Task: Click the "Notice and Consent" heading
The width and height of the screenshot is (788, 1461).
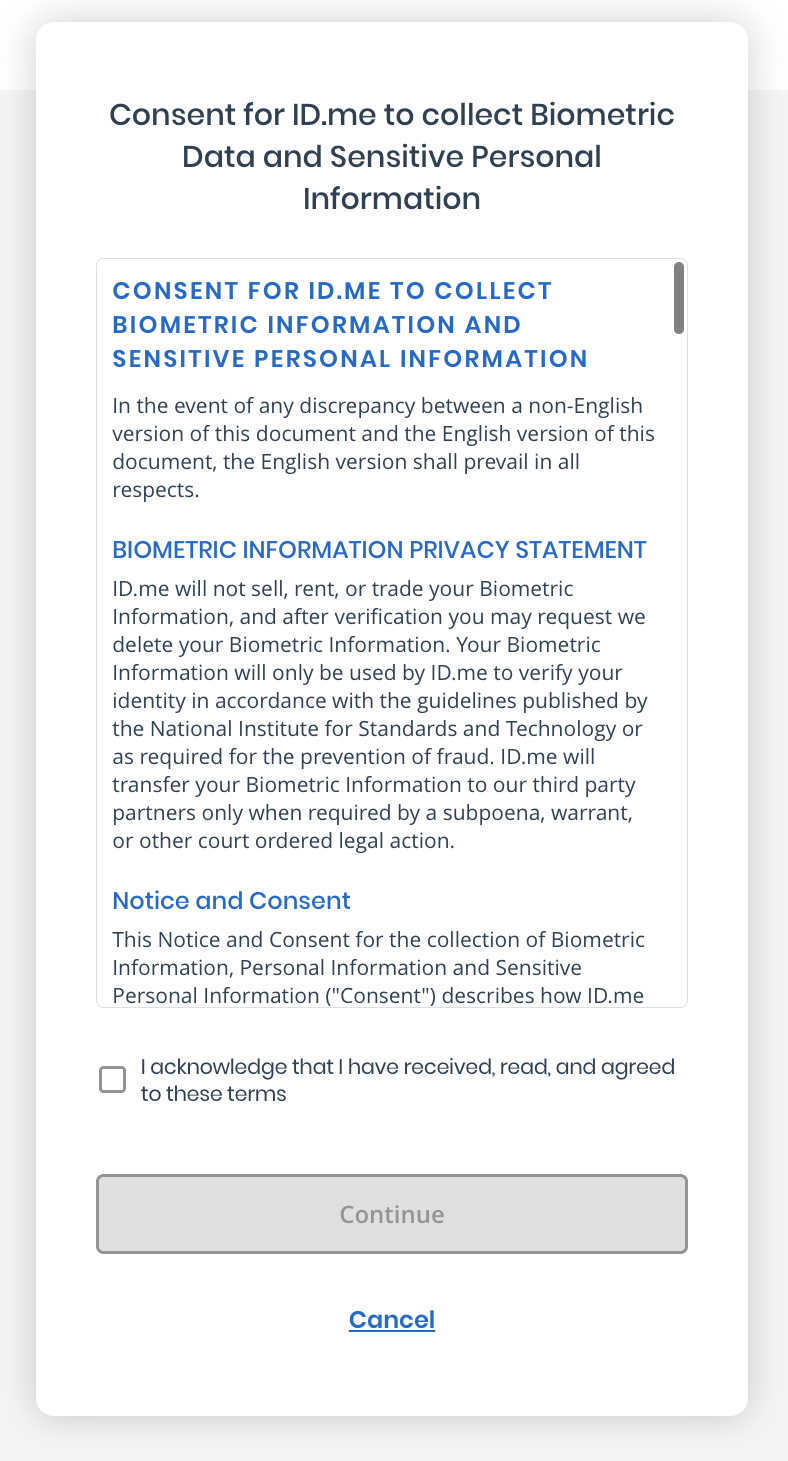Action: point(232,901)
